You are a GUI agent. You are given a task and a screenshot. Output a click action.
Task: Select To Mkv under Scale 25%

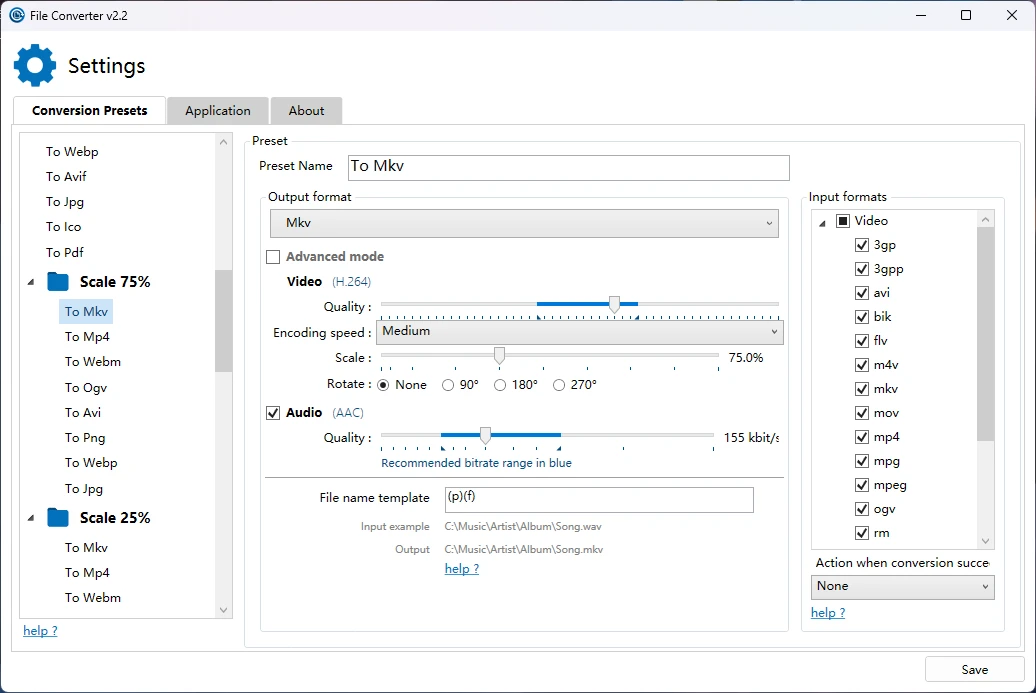point(86,548)
